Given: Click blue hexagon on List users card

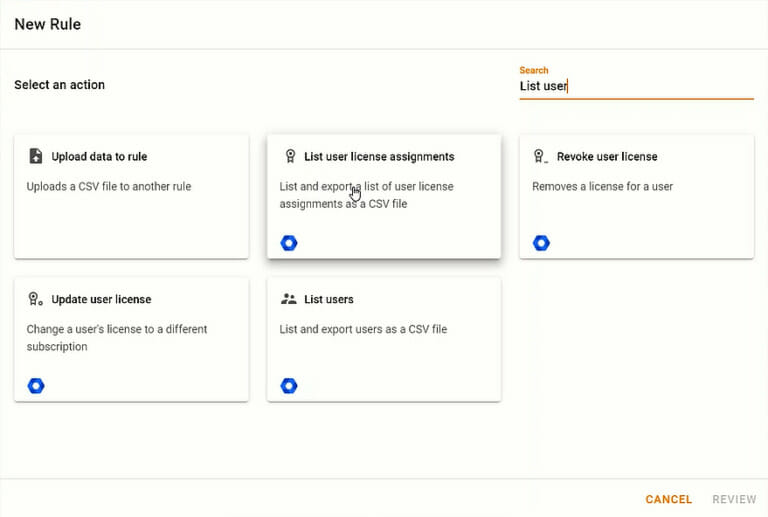Looking at the screenshot, I should [289, 386].
